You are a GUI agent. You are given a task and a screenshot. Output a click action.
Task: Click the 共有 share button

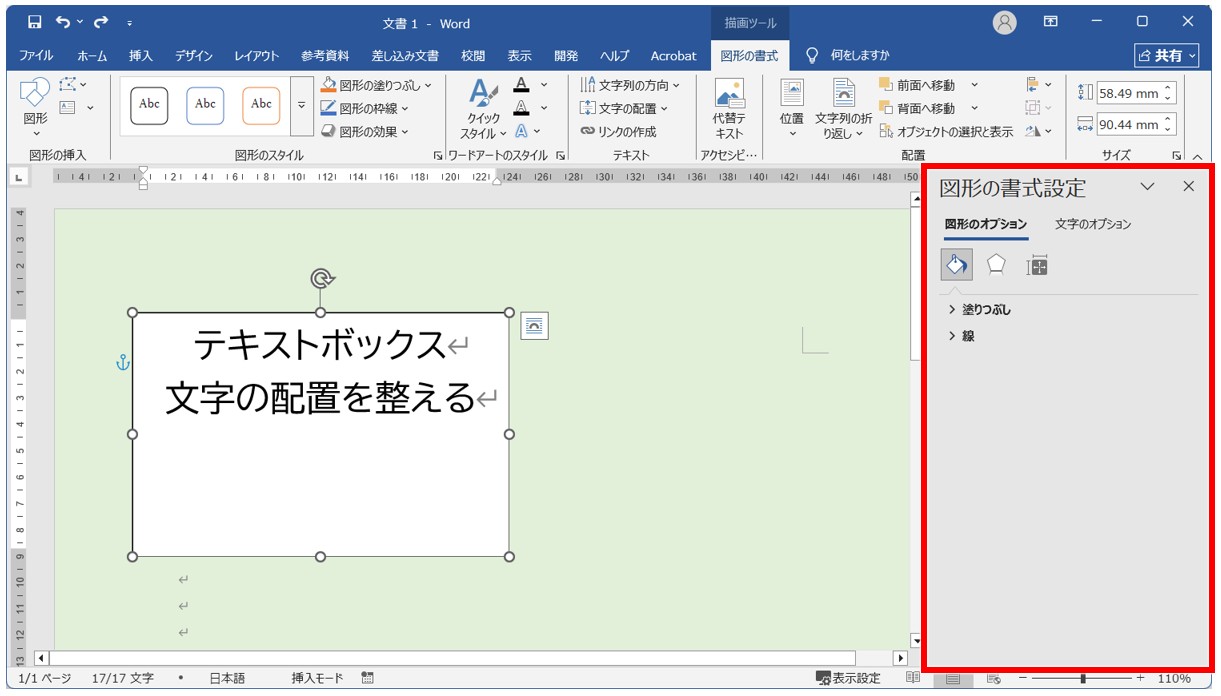click(x=1167, y=55)
